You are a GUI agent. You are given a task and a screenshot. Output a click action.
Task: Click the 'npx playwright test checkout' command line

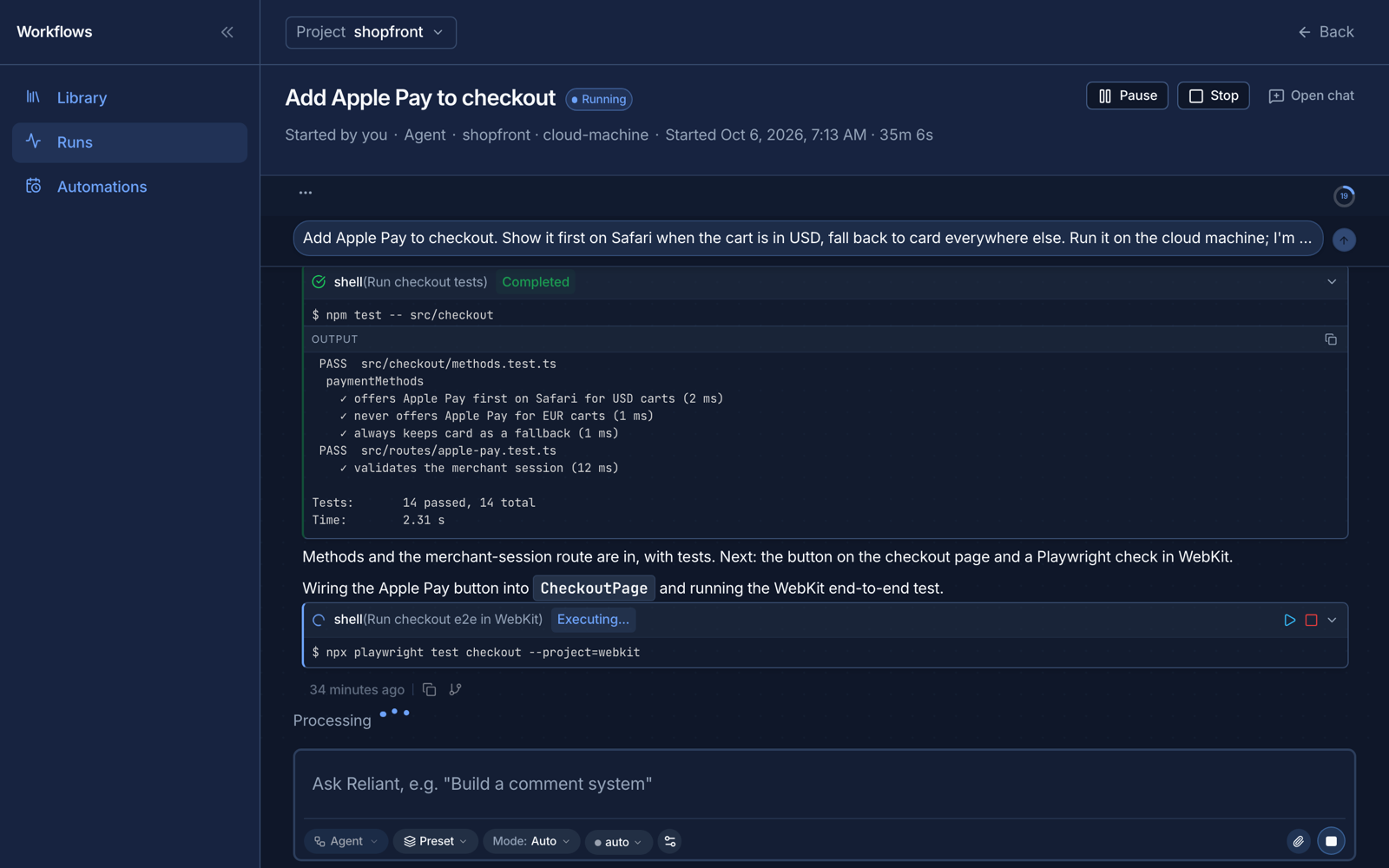[x=476, y=653]
